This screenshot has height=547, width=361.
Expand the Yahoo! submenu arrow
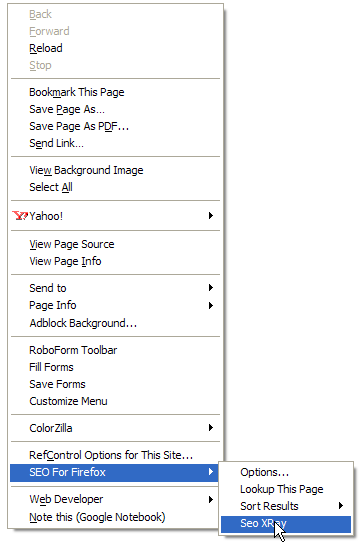(211, 216)
